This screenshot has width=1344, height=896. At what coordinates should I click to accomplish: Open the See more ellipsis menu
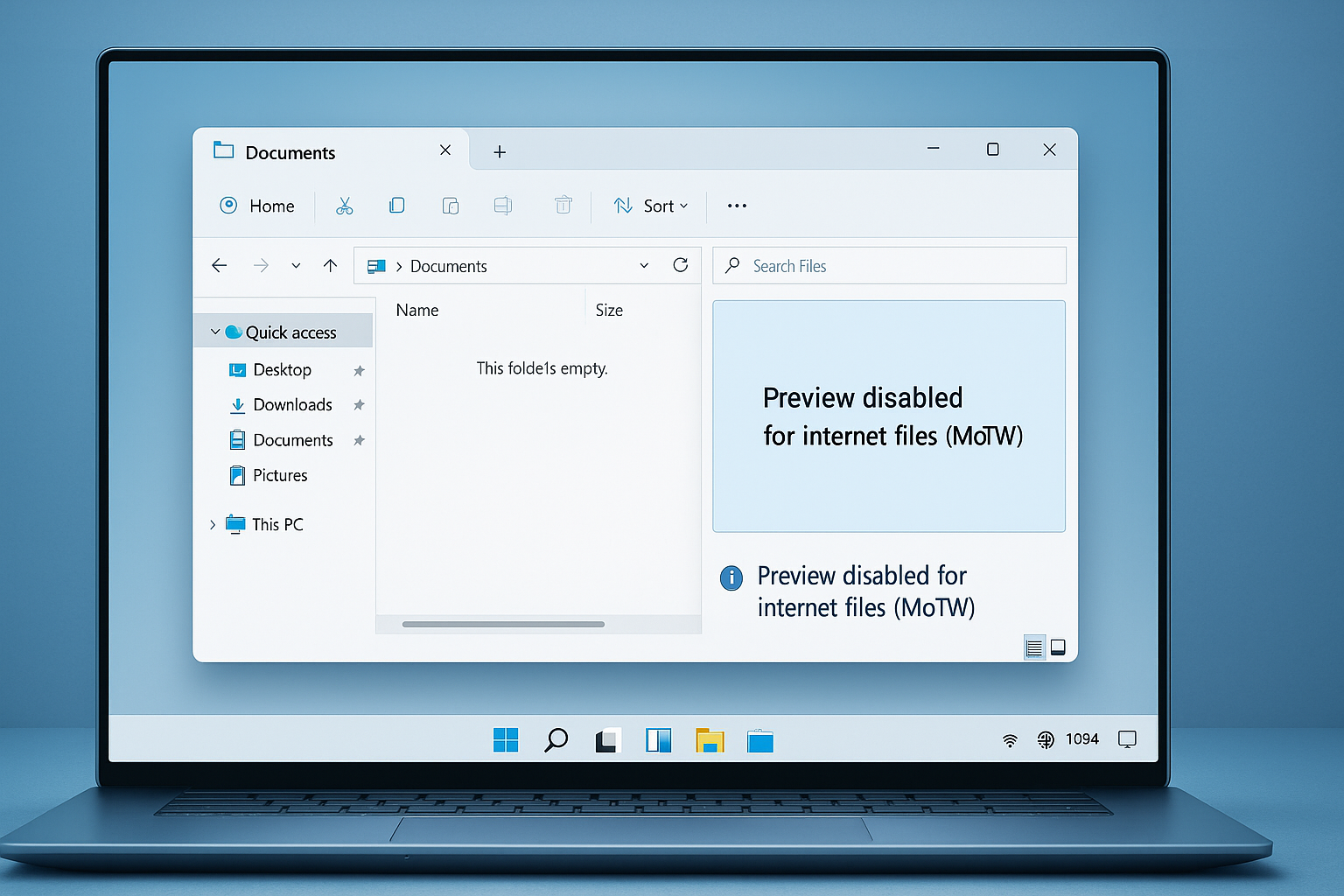[737, 206]
